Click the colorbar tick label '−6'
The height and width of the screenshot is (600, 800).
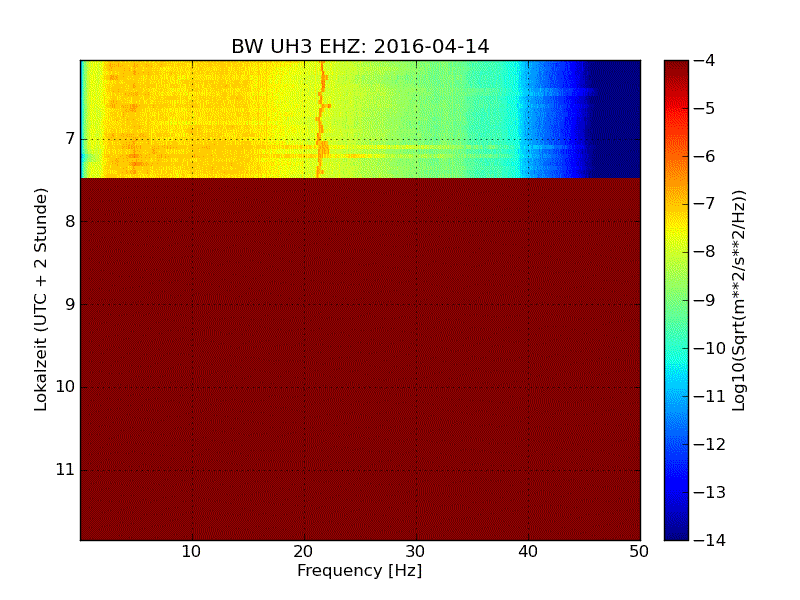click(x=705, y=156)
